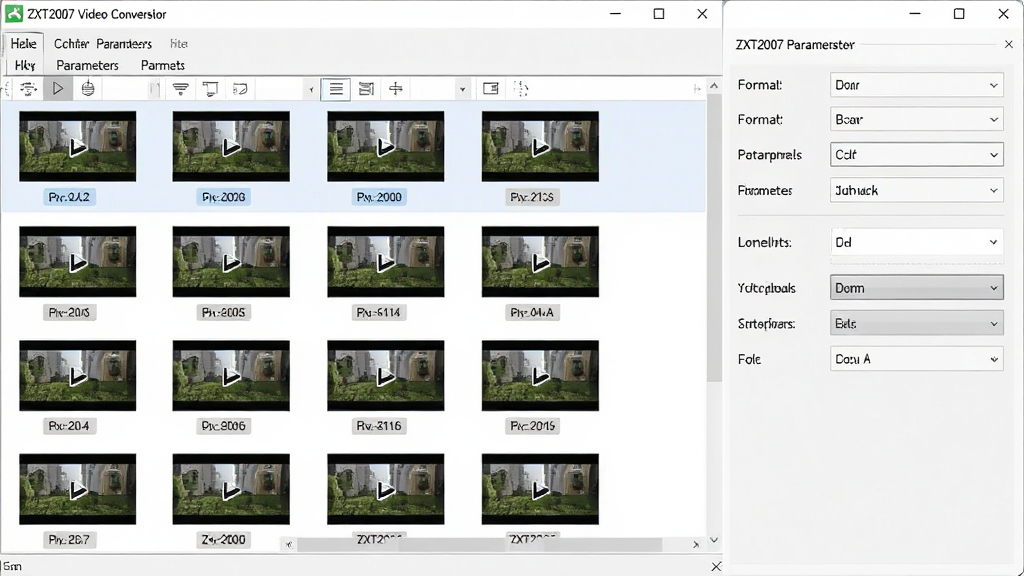Click the Pv:20/5 file name label
The image size is (1024, 576).
pos(69,312)
